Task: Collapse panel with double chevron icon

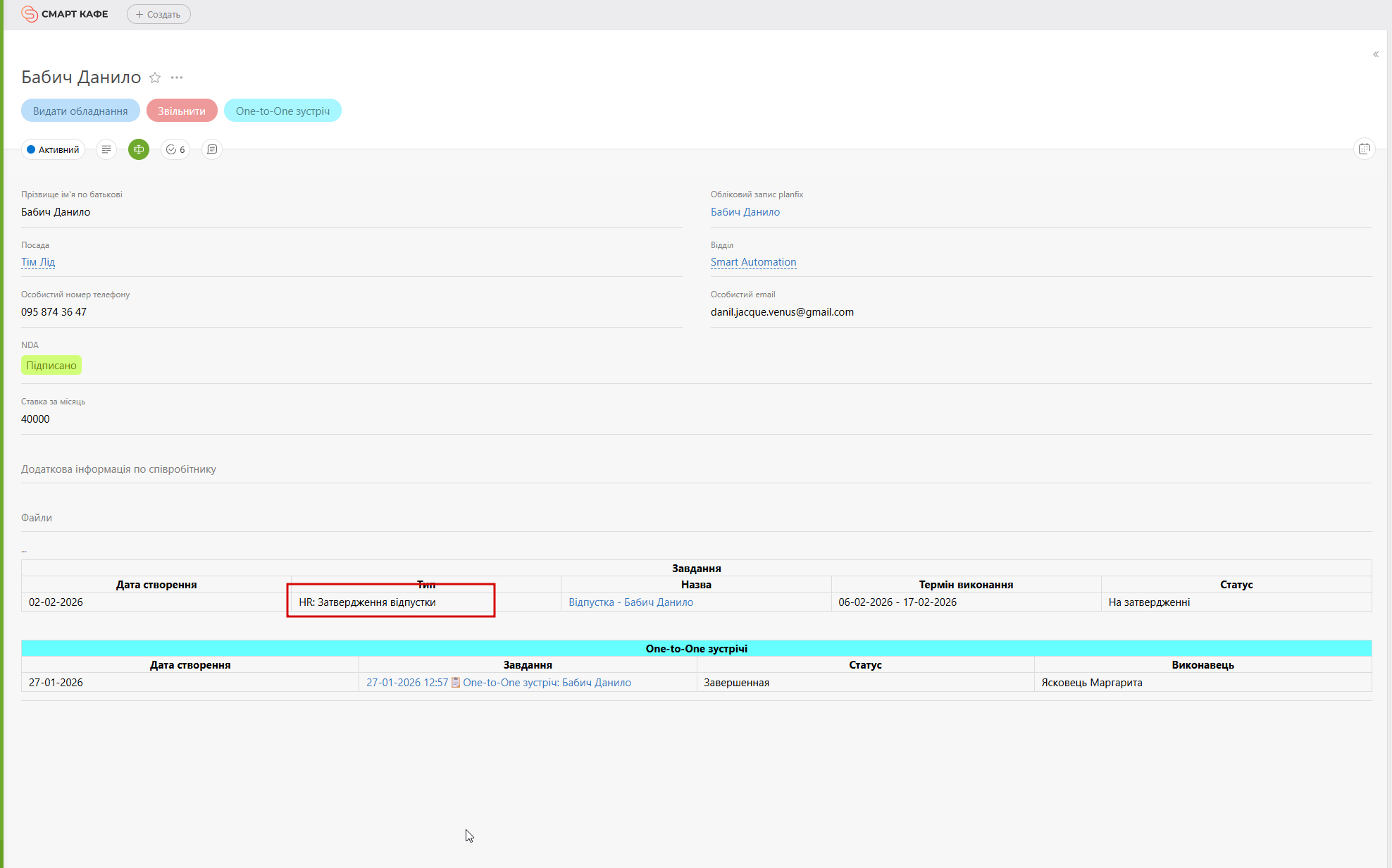Action: point(1375,54)
